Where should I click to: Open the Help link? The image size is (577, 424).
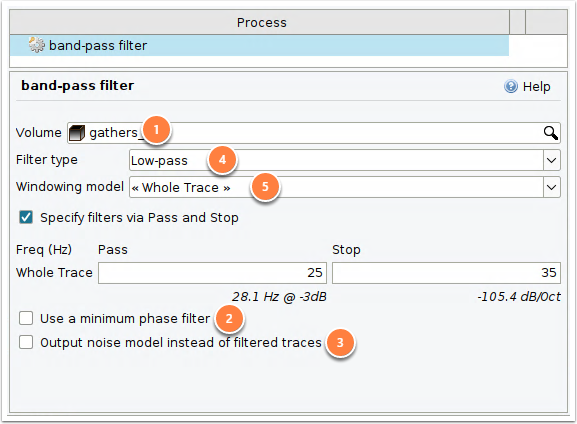(x=527, y=86)
